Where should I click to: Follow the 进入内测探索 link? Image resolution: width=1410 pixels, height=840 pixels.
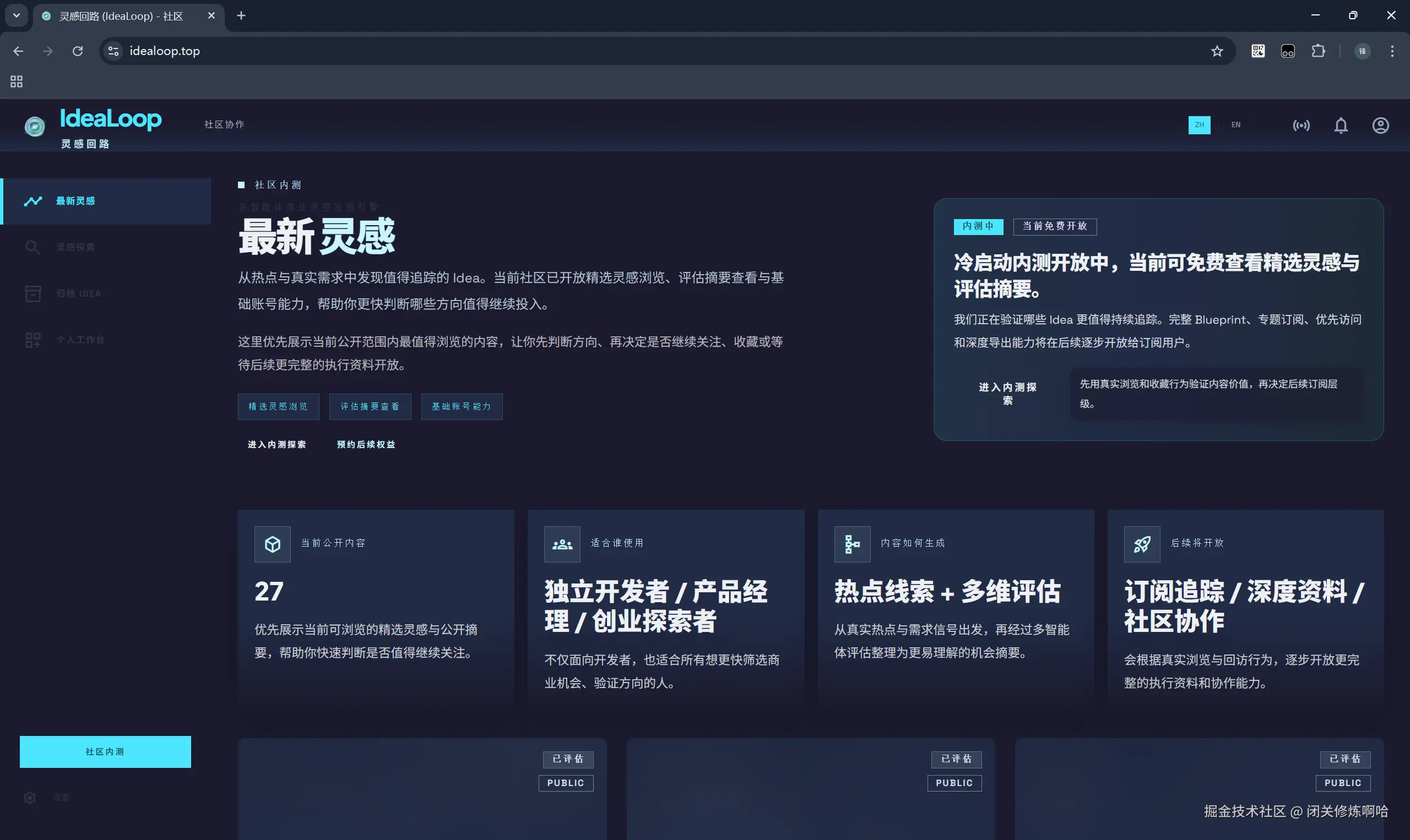(277, 444)
